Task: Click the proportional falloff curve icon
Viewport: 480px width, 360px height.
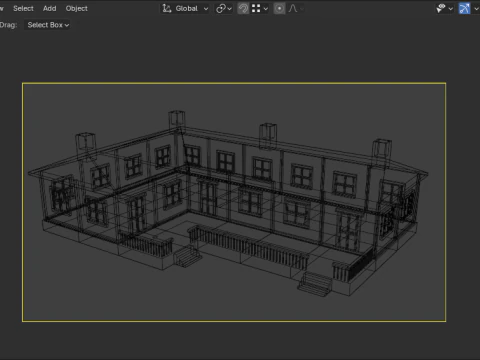Action: (293, 9)
